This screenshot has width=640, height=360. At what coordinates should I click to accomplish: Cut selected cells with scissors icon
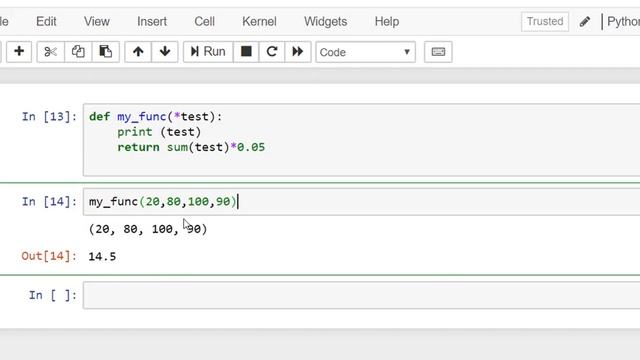pyautogui.click(x=51, y=52)
